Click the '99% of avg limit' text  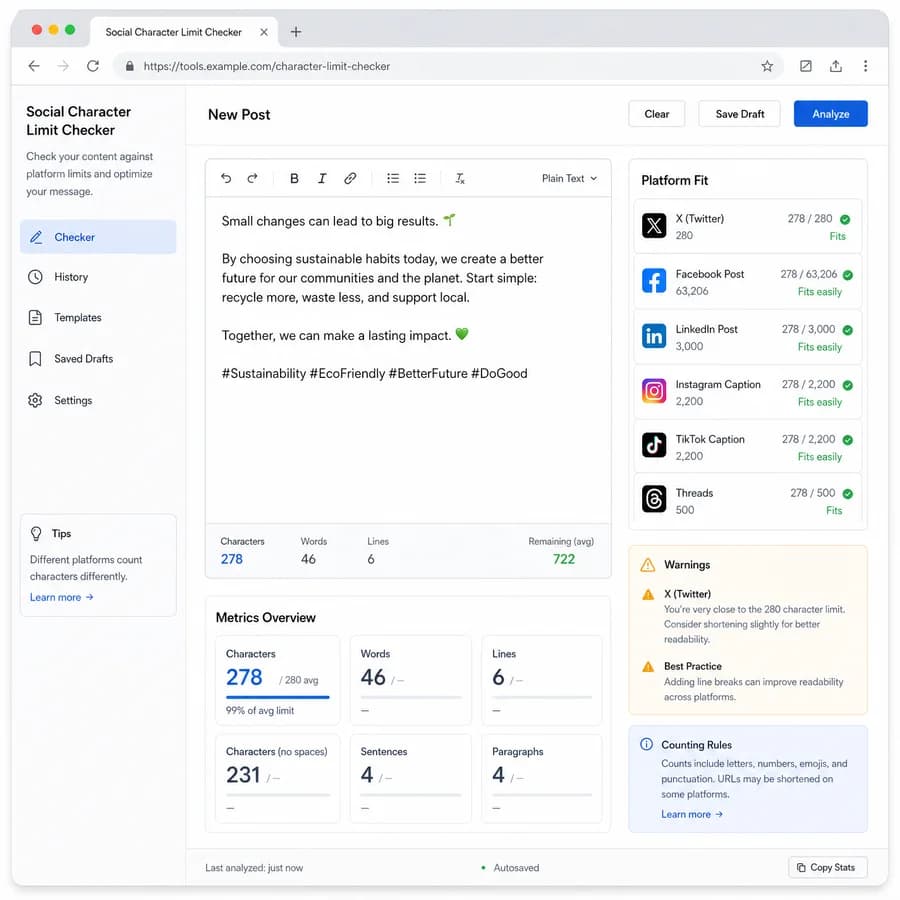coord(259,711)
